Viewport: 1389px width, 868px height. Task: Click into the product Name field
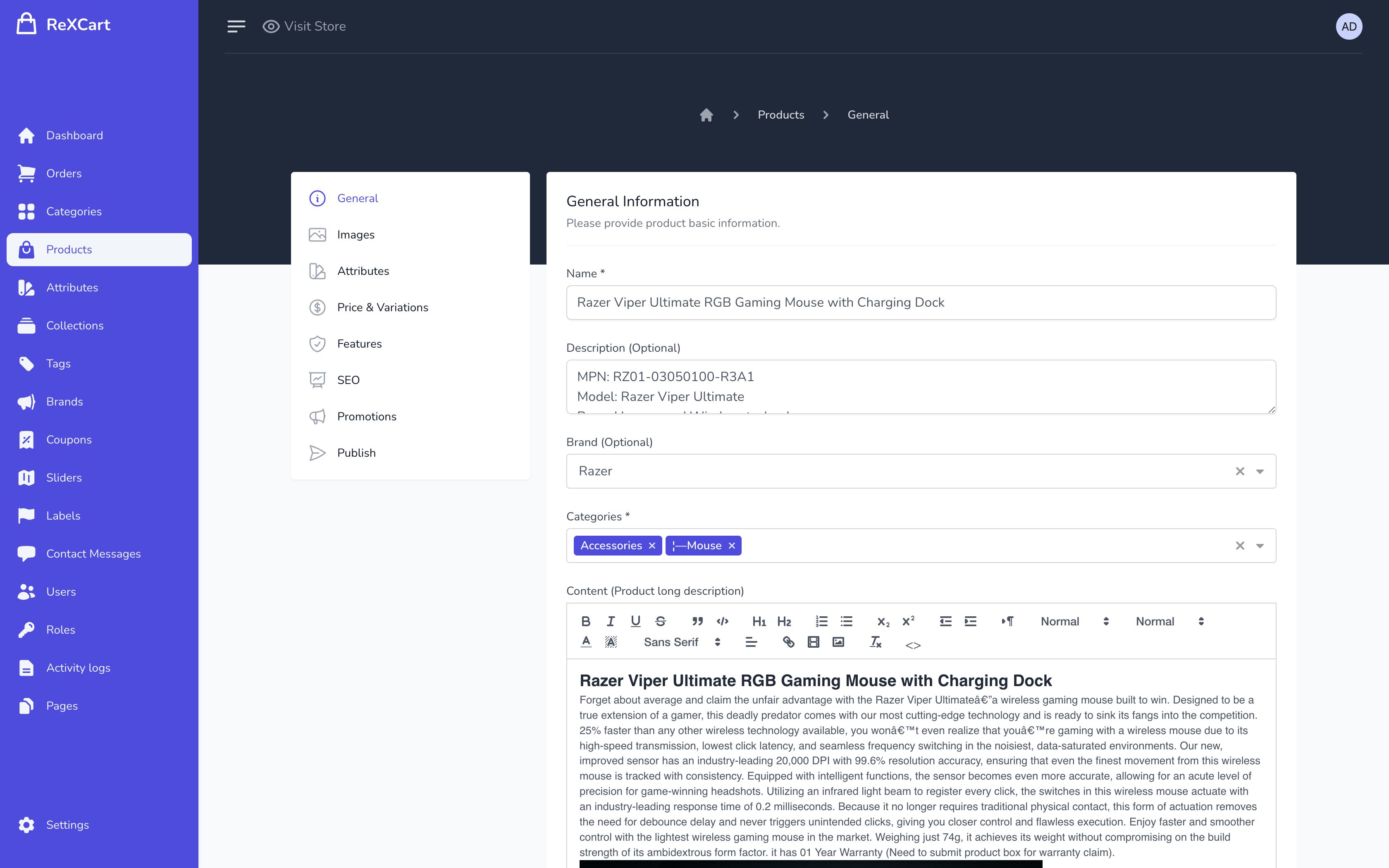pyautogui.click(x=921, y=303)
